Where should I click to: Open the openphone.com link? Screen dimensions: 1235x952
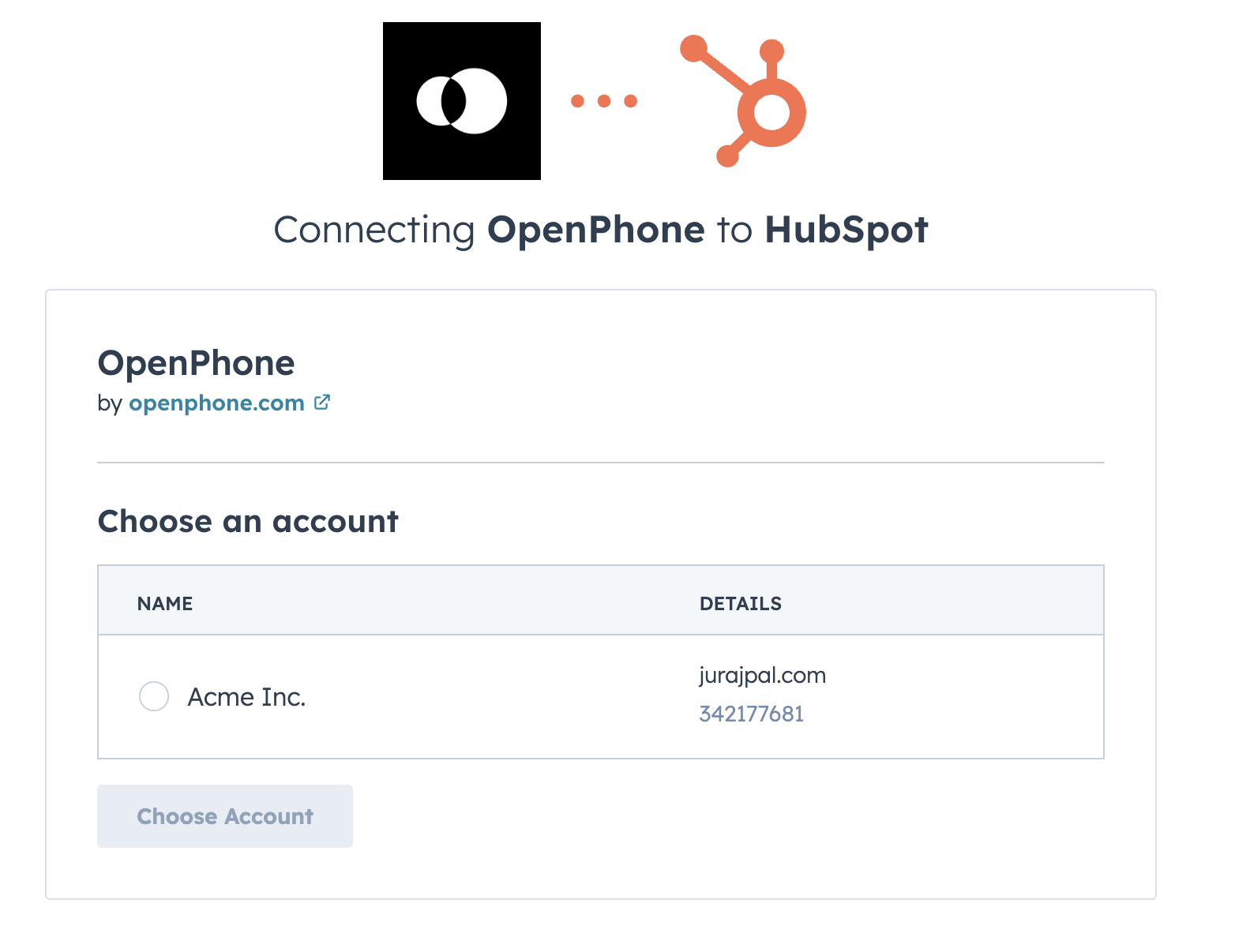point(217,403)
